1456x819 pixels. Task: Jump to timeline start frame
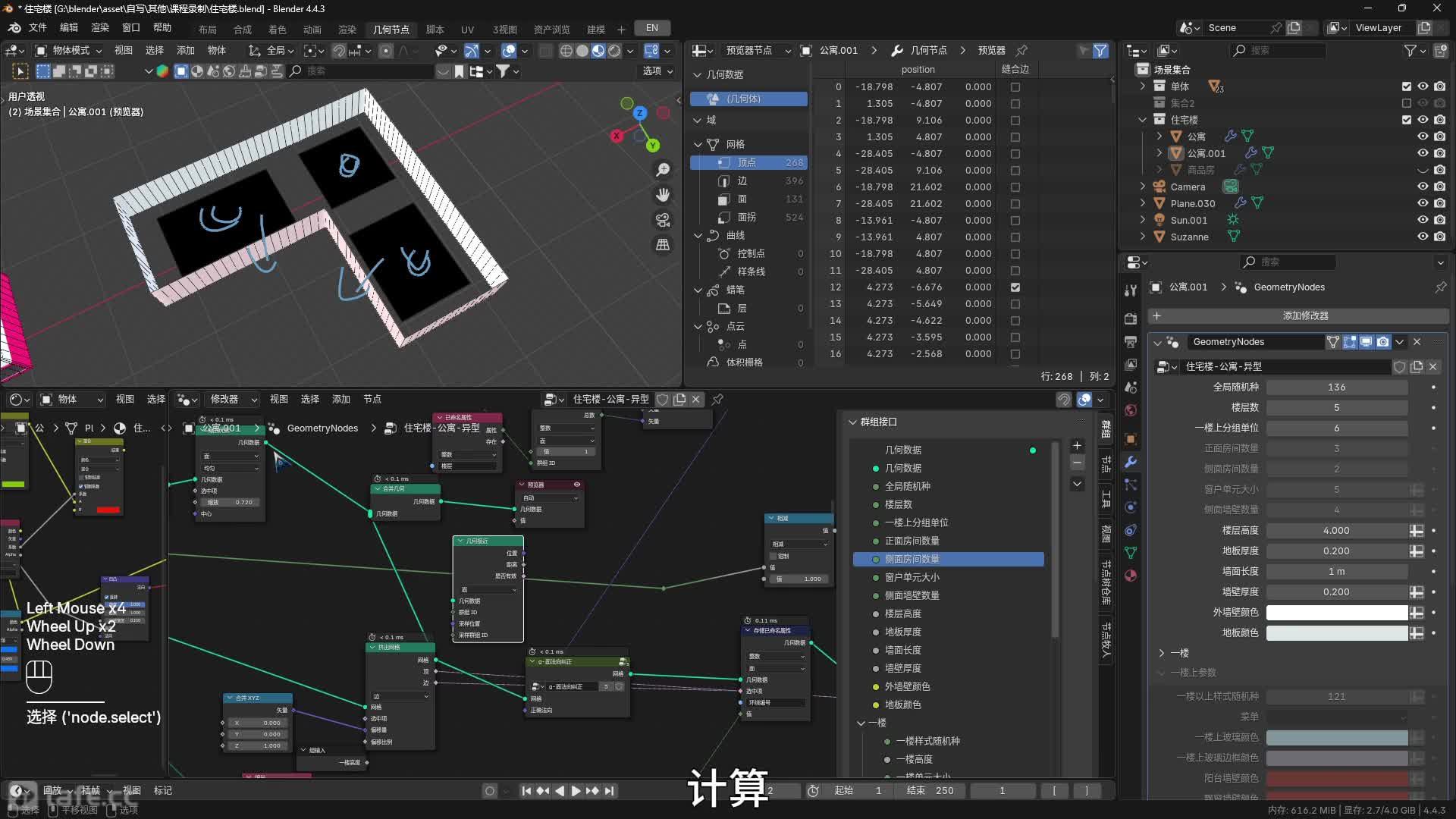526,791
